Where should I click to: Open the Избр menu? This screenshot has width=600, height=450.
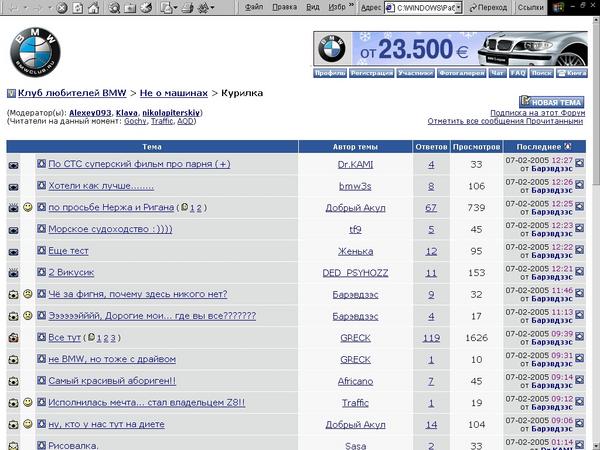click(x=337, y=7)
